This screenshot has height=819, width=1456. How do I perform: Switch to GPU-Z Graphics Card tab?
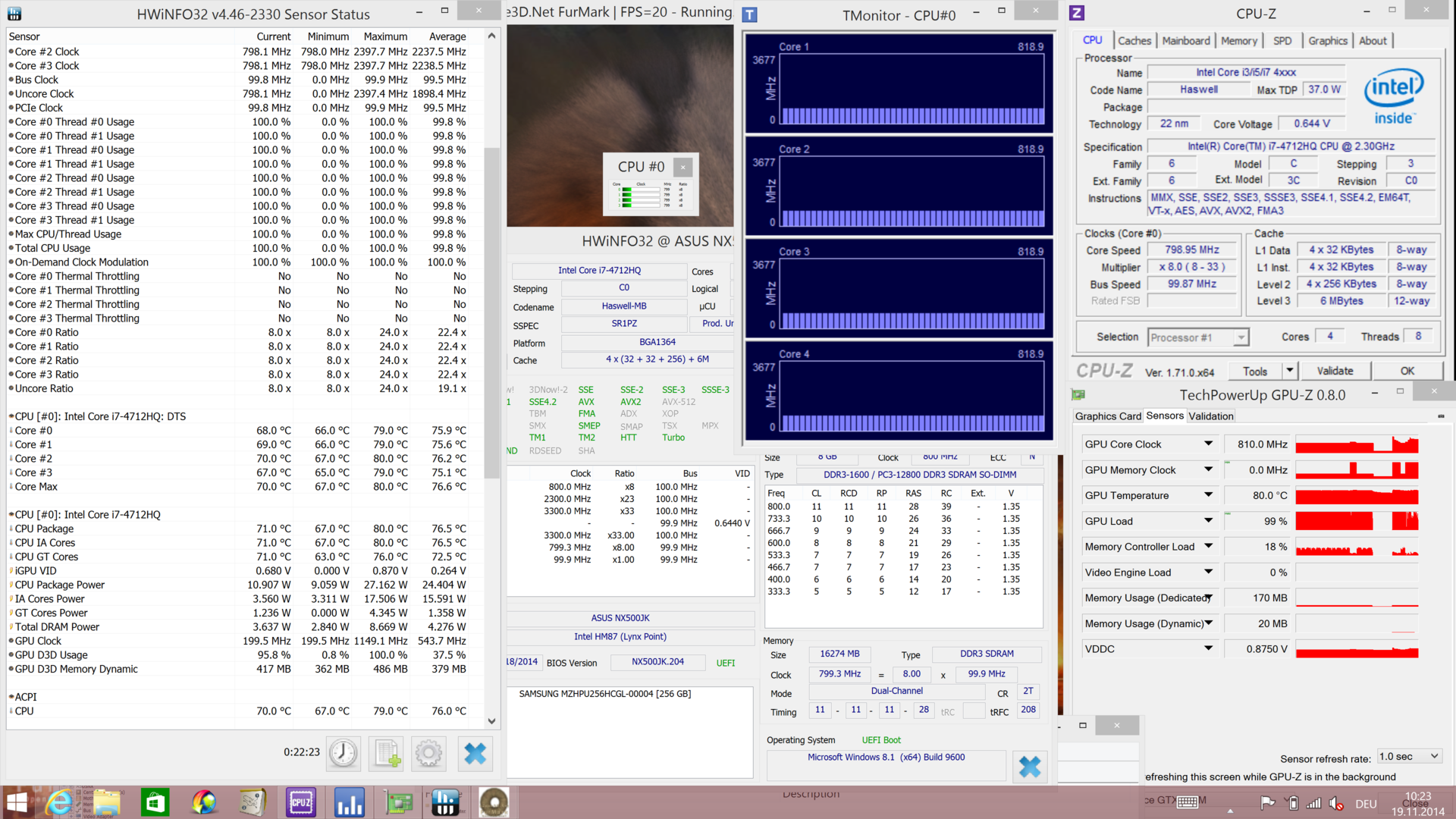pos(1107,416)
